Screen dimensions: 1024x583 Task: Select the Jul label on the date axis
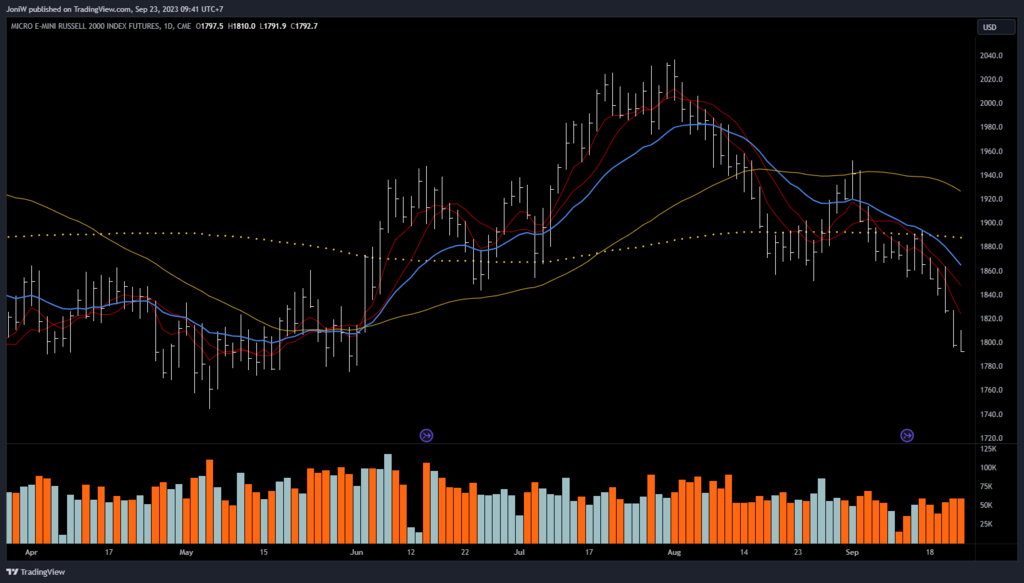[519, 551]
